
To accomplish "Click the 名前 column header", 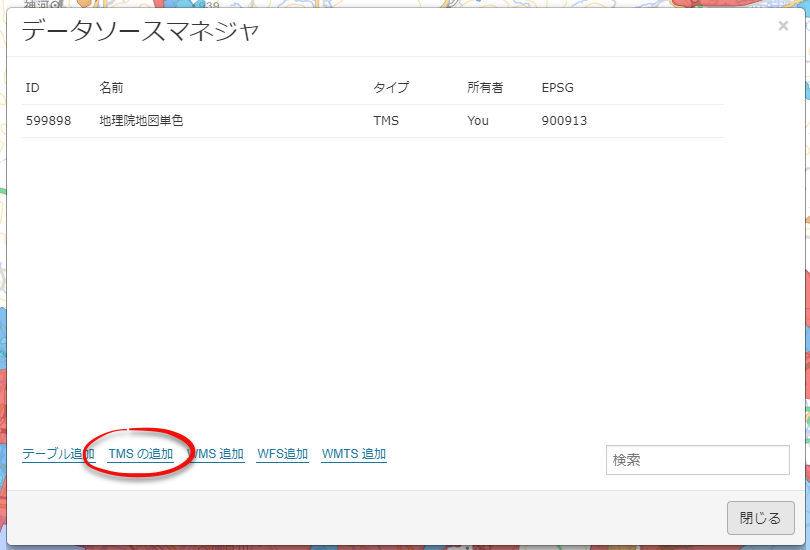I will (111, 88).
